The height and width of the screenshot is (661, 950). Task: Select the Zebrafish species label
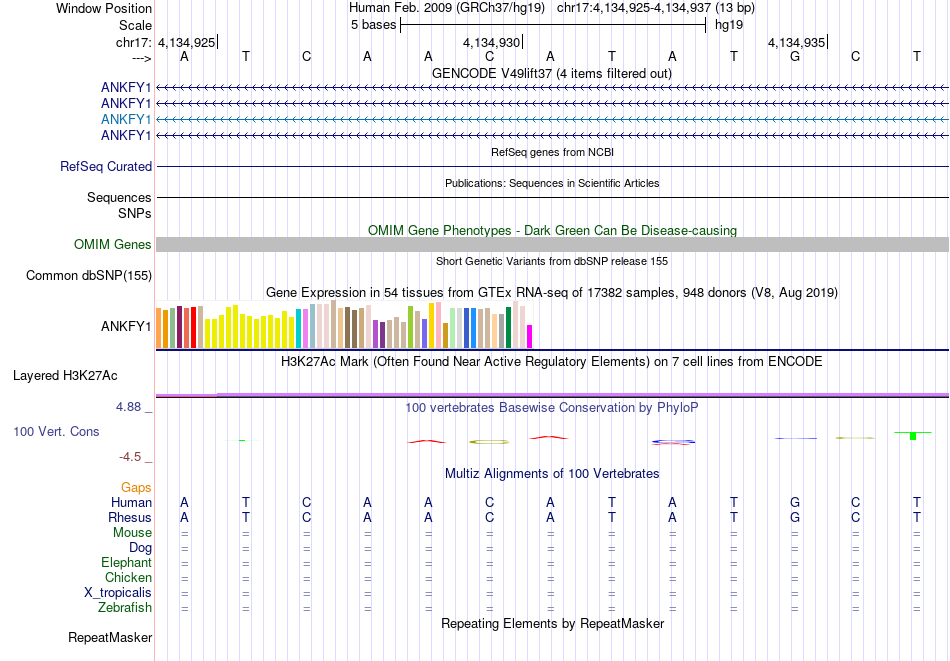pyautogui.click(x=125, y=607)
